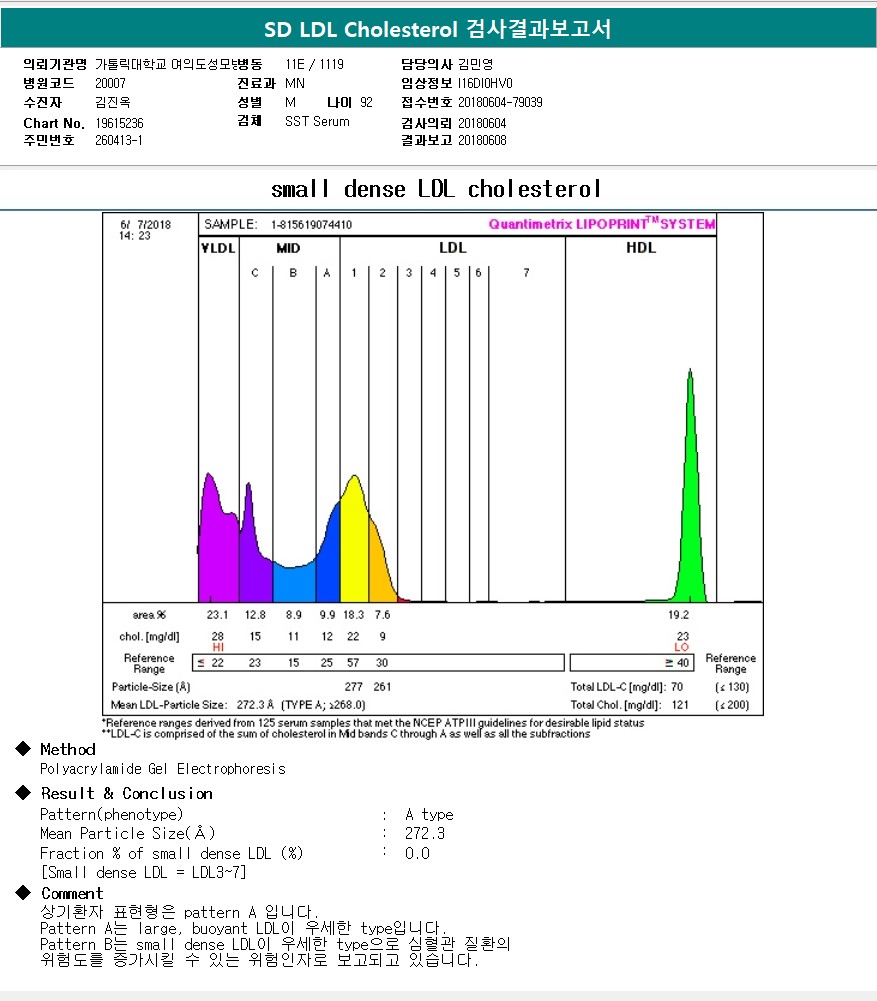This screenshot has height=1001, width=877.
Task: Click HDL reference range '≥ 40'
Action: (x=677, y=663)
